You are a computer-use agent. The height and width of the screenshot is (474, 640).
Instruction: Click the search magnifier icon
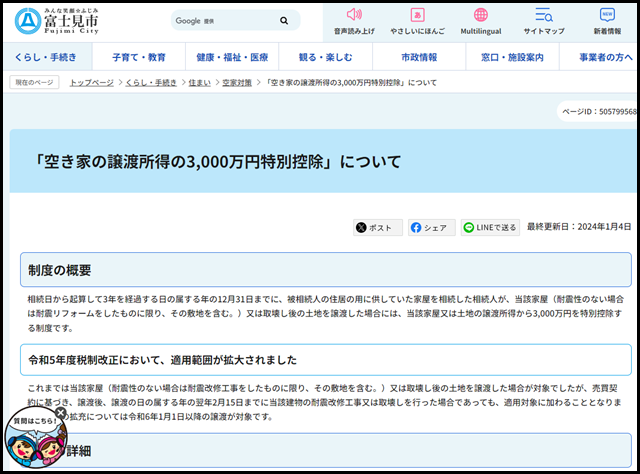[x=284, y=20]
